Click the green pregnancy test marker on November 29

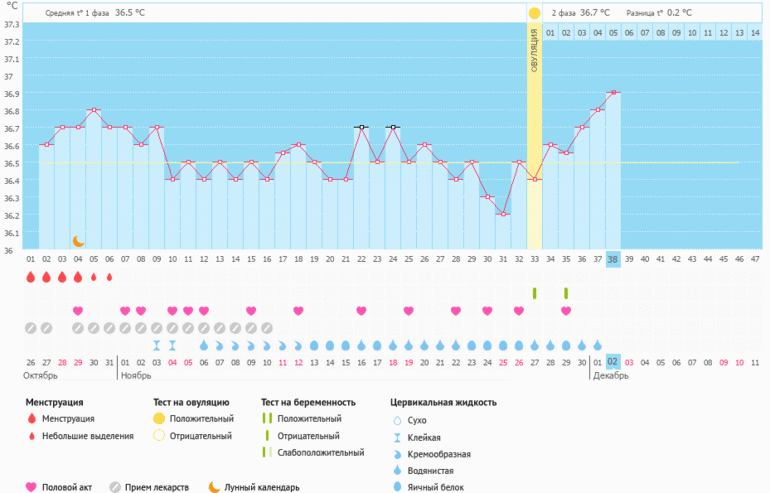click(566, 293)
